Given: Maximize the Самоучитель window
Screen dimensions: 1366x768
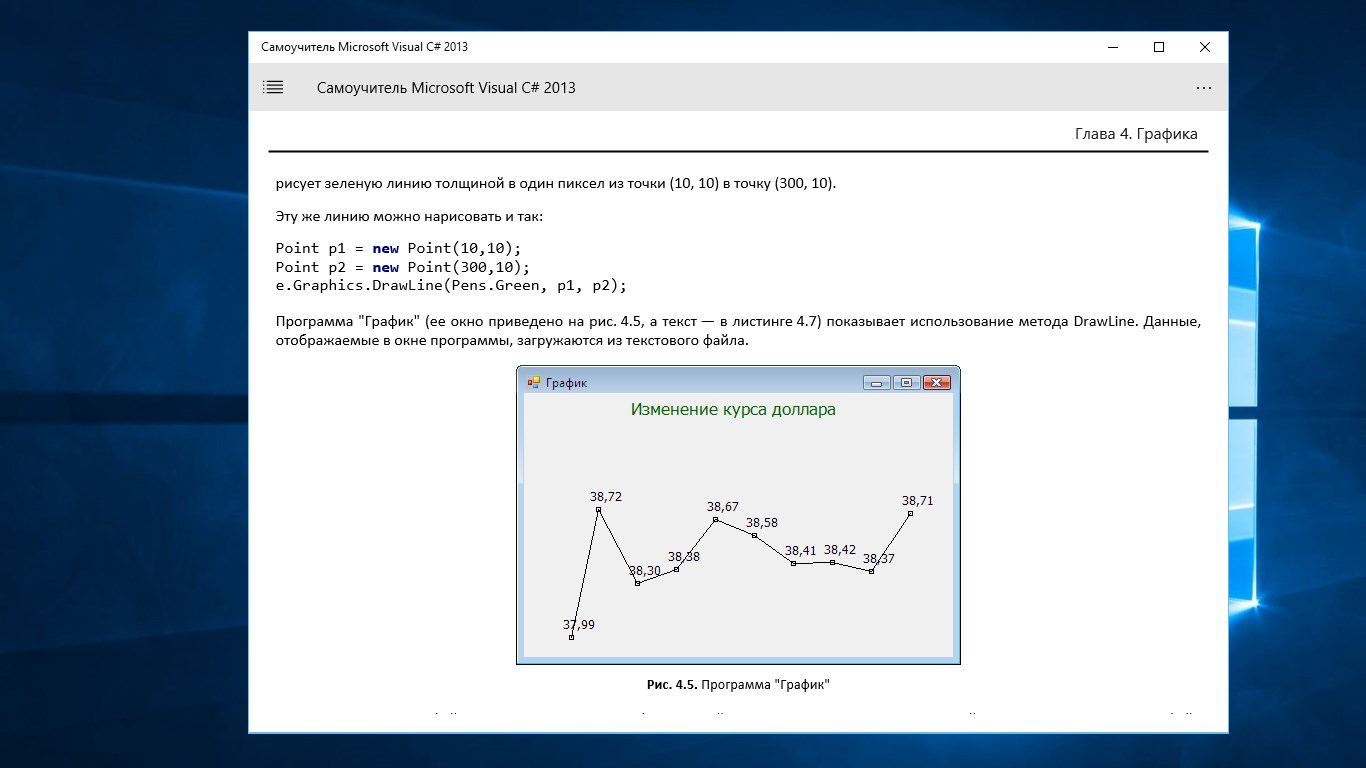Looking at the screenshot, I should (x=1159, y=47).
